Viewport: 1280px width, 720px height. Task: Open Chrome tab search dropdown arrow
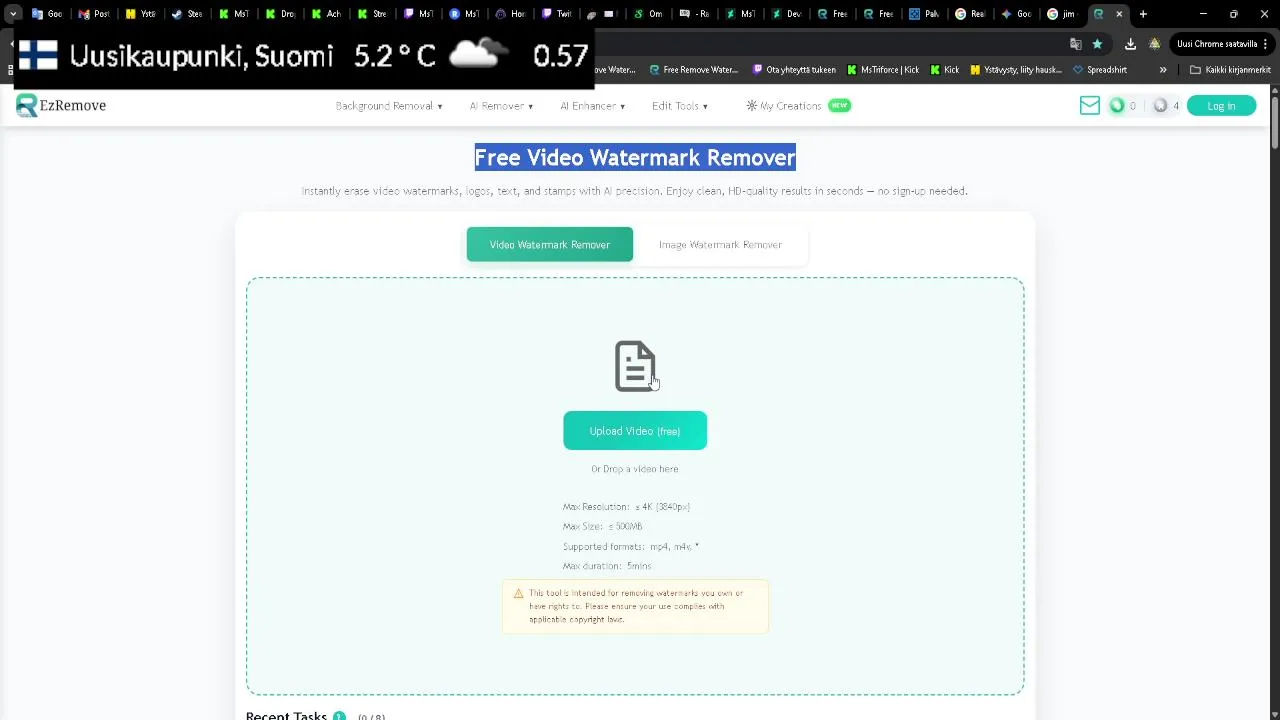click(x=13, y=14)
